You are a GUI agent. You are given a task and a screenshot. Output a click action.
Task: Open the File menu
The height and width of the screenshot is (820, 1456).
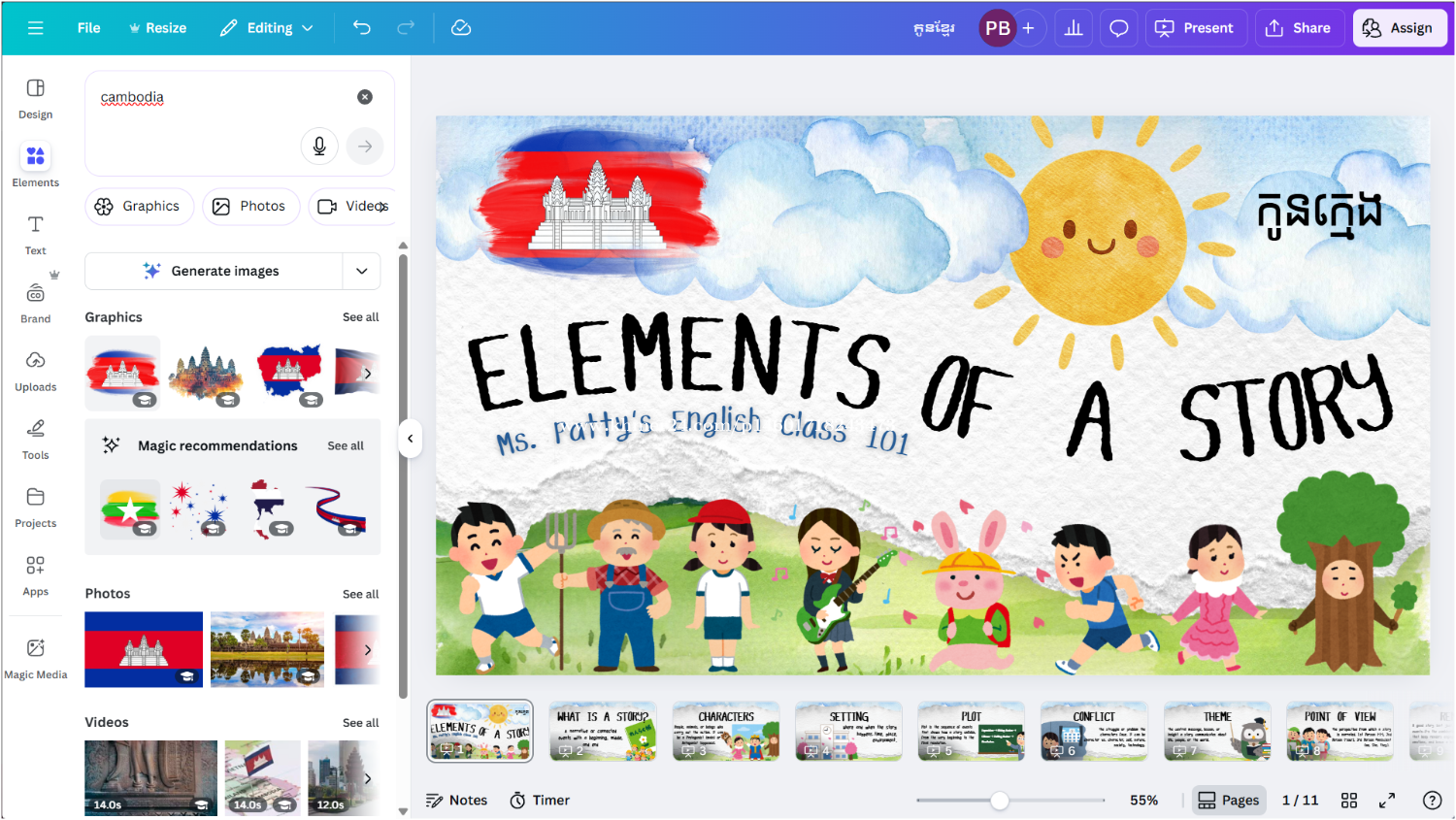88,28
